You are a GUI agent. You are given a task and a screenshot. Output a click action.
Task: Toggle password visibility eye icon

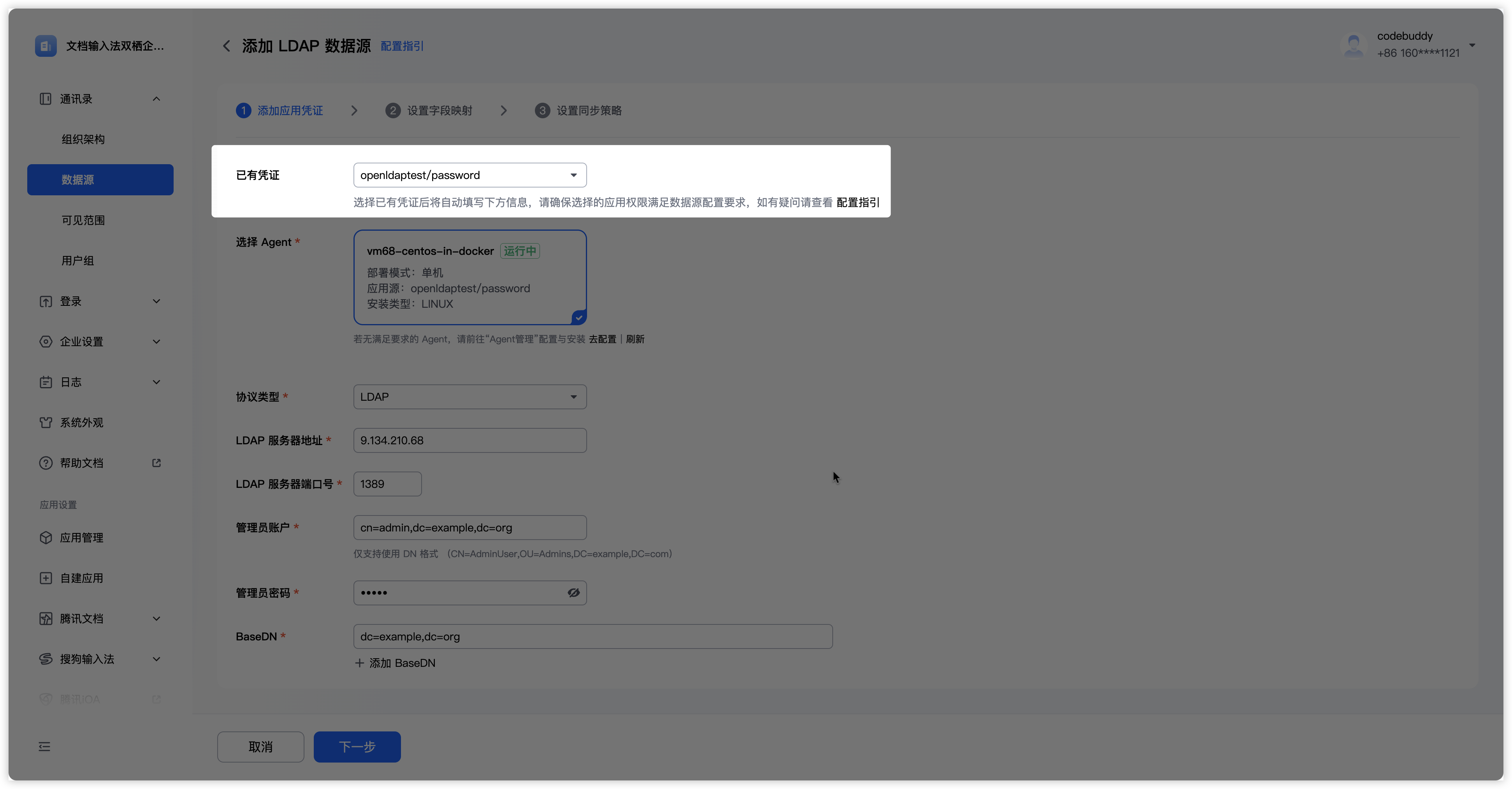(x=573, y=593)
